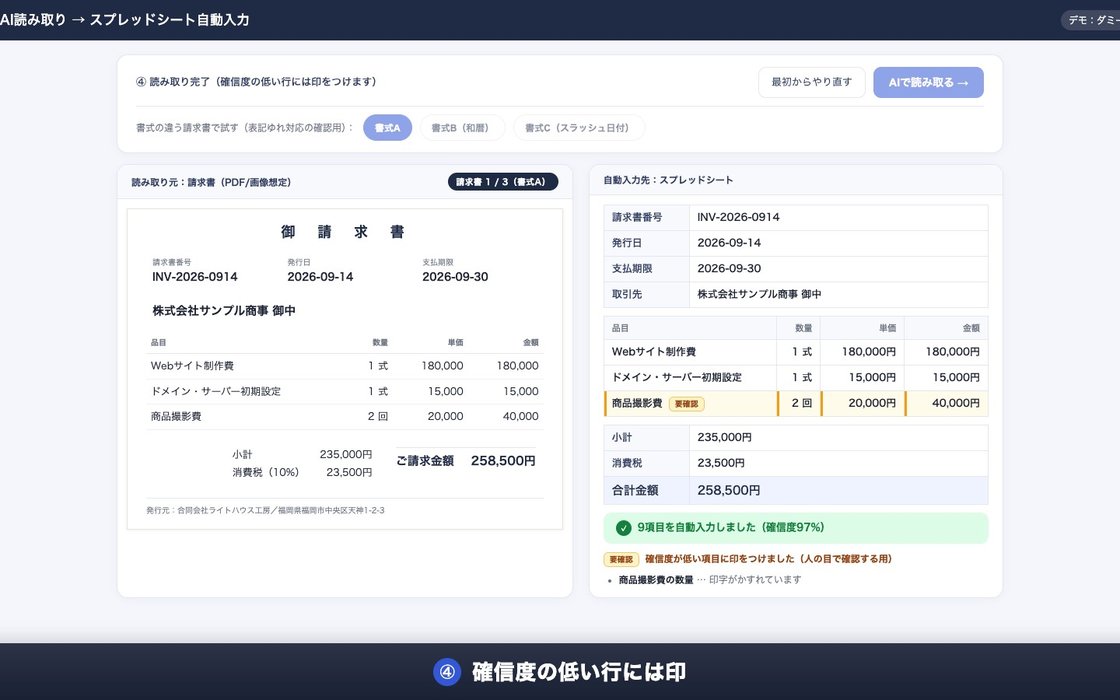Screen dimensions: 1120x700
Task: Click the AI読み取り → スプレッドシート自動入力 title
Action: (x=124, y=20)
